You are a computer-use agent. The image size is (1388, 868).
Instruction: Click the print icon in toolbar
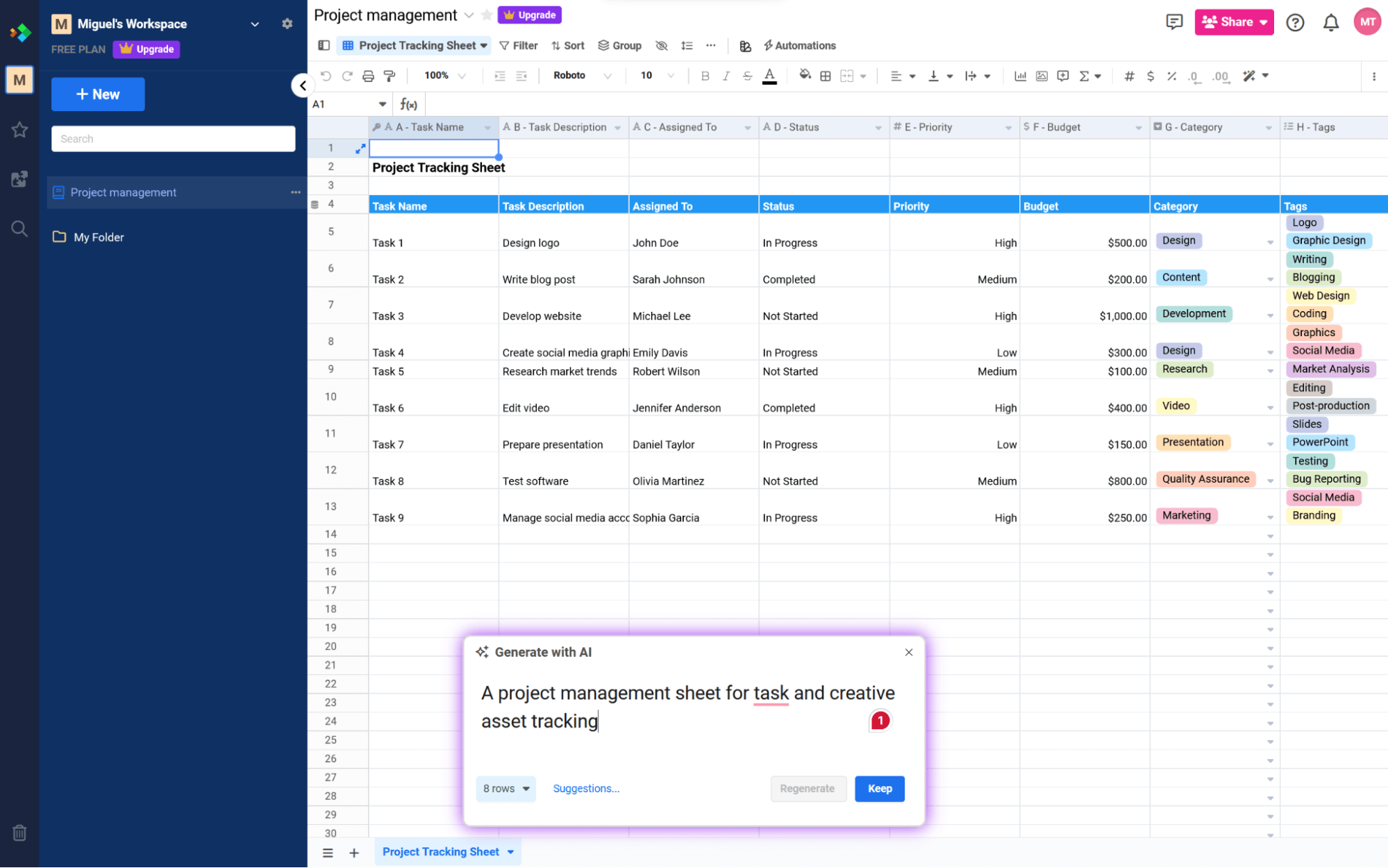[368, 76]
